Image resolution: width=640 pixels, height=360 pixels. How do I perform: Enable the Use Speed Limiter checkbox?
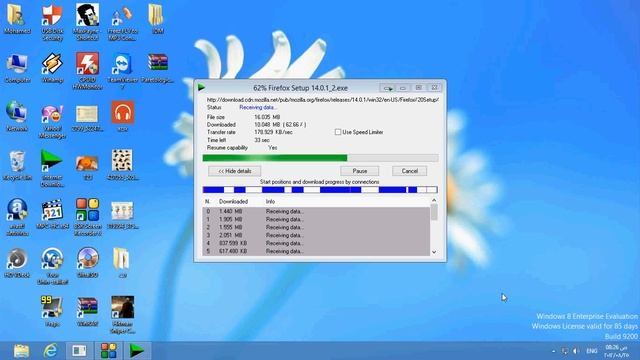338,132
